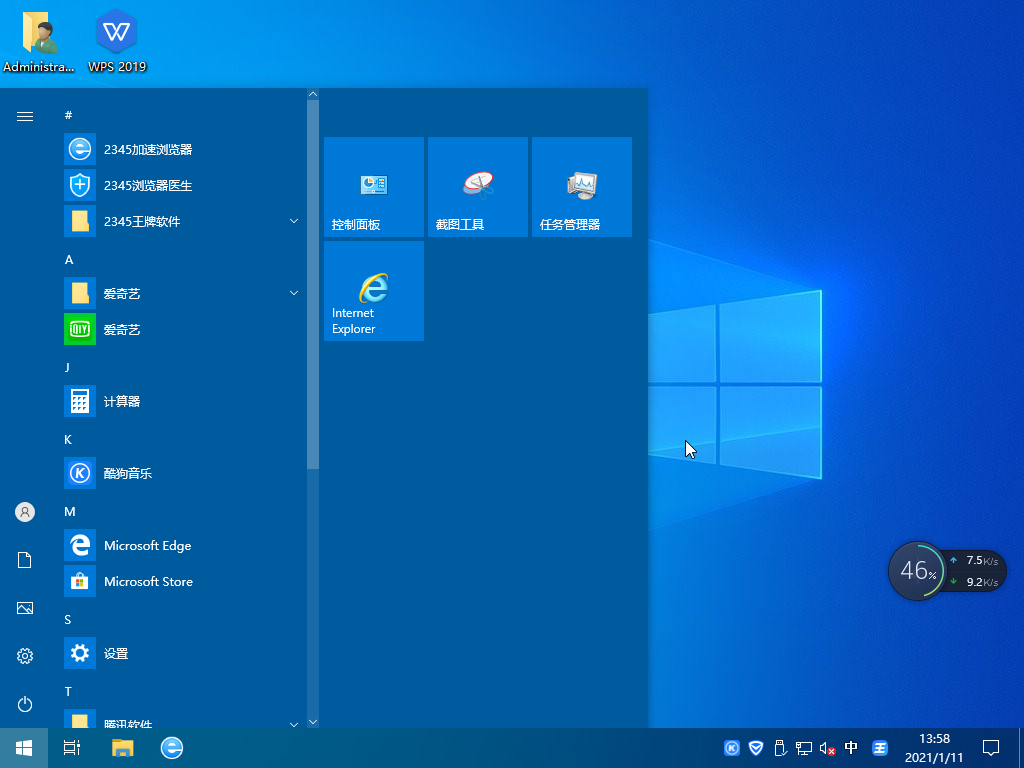
Task: Switch input method via 中 indicator
Action: tap(851, 747)
